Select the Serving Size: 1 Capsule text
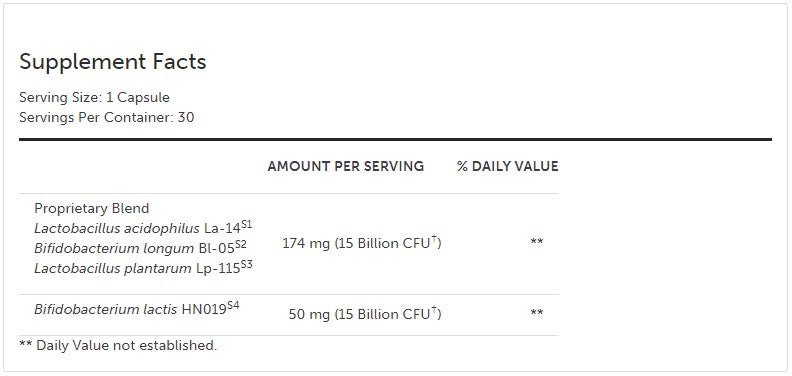The width and height of the screenshot is (792, 376). 94,97
